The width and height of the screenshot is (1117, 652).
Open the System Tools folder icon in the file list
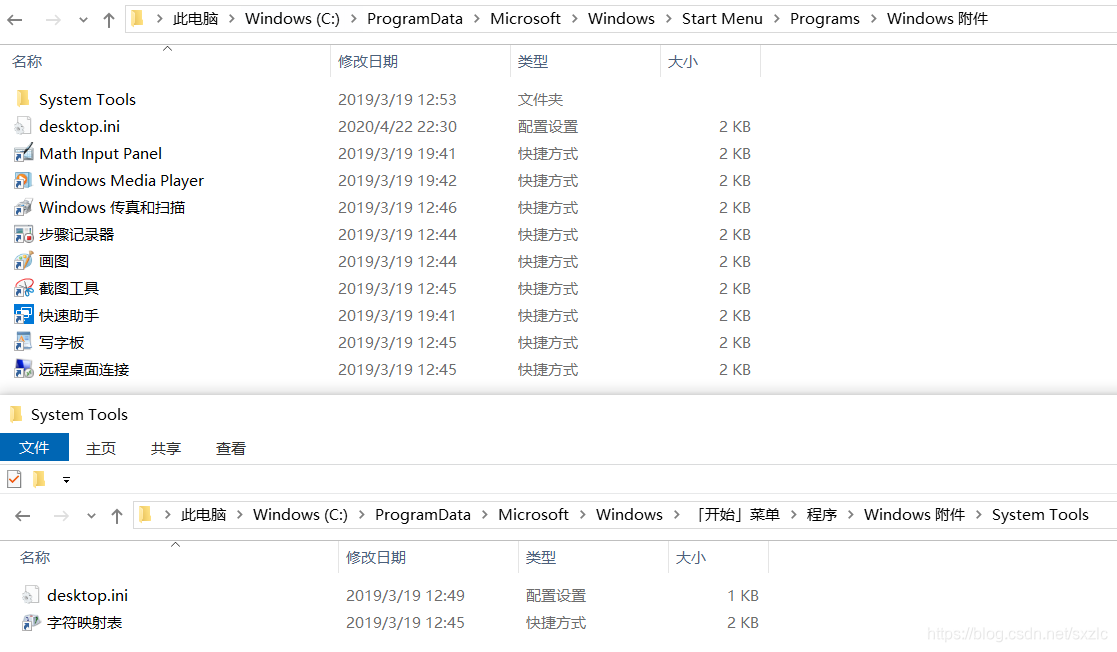(24, 98)
